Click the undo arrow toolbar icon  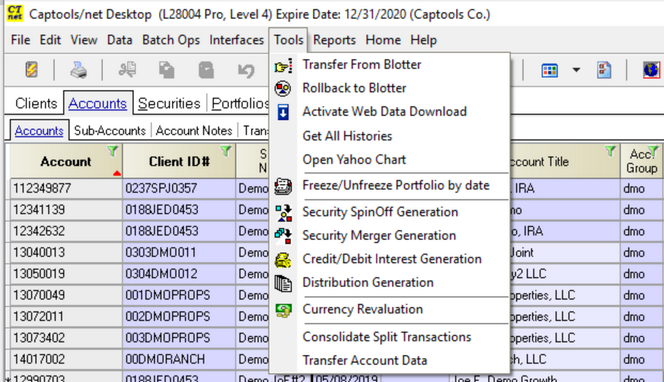pos(246,70)
